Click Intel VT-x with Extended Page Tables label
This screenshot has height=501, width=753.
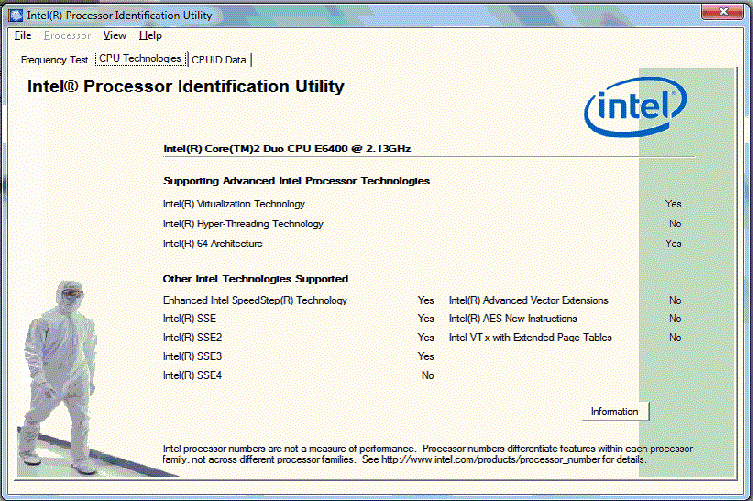pyautogui.click(x=530, y=337)
